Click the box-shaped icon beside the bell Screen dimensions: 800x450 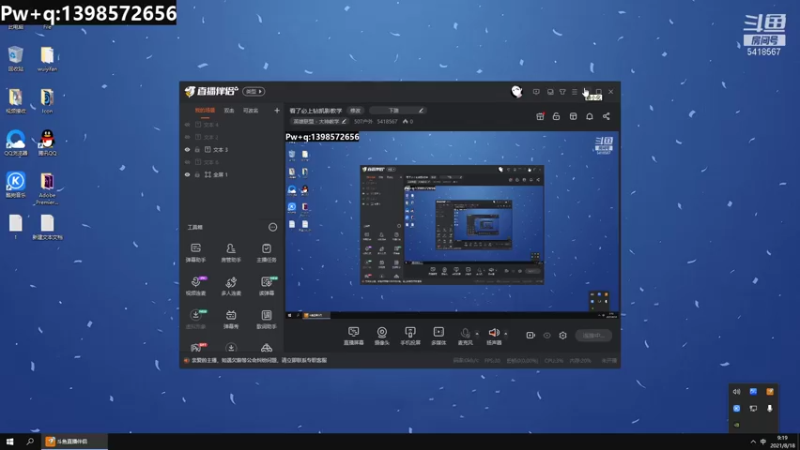[573, 116]
